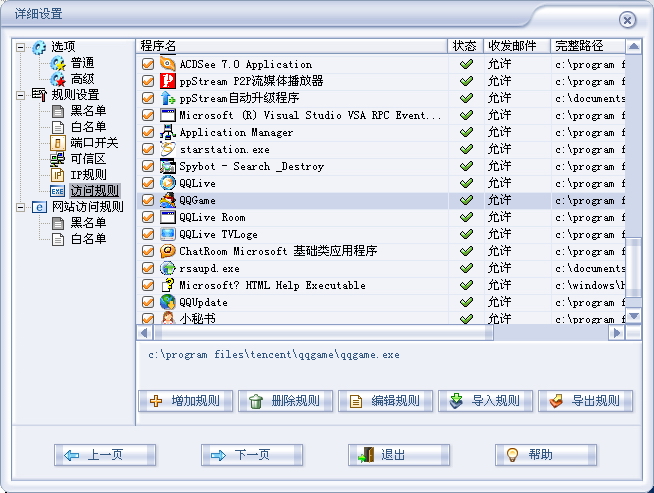Image resolution: width=654 pixels, height=493 pixels.
Task: Click the 端口开关 icon
Action: point(58,143)
